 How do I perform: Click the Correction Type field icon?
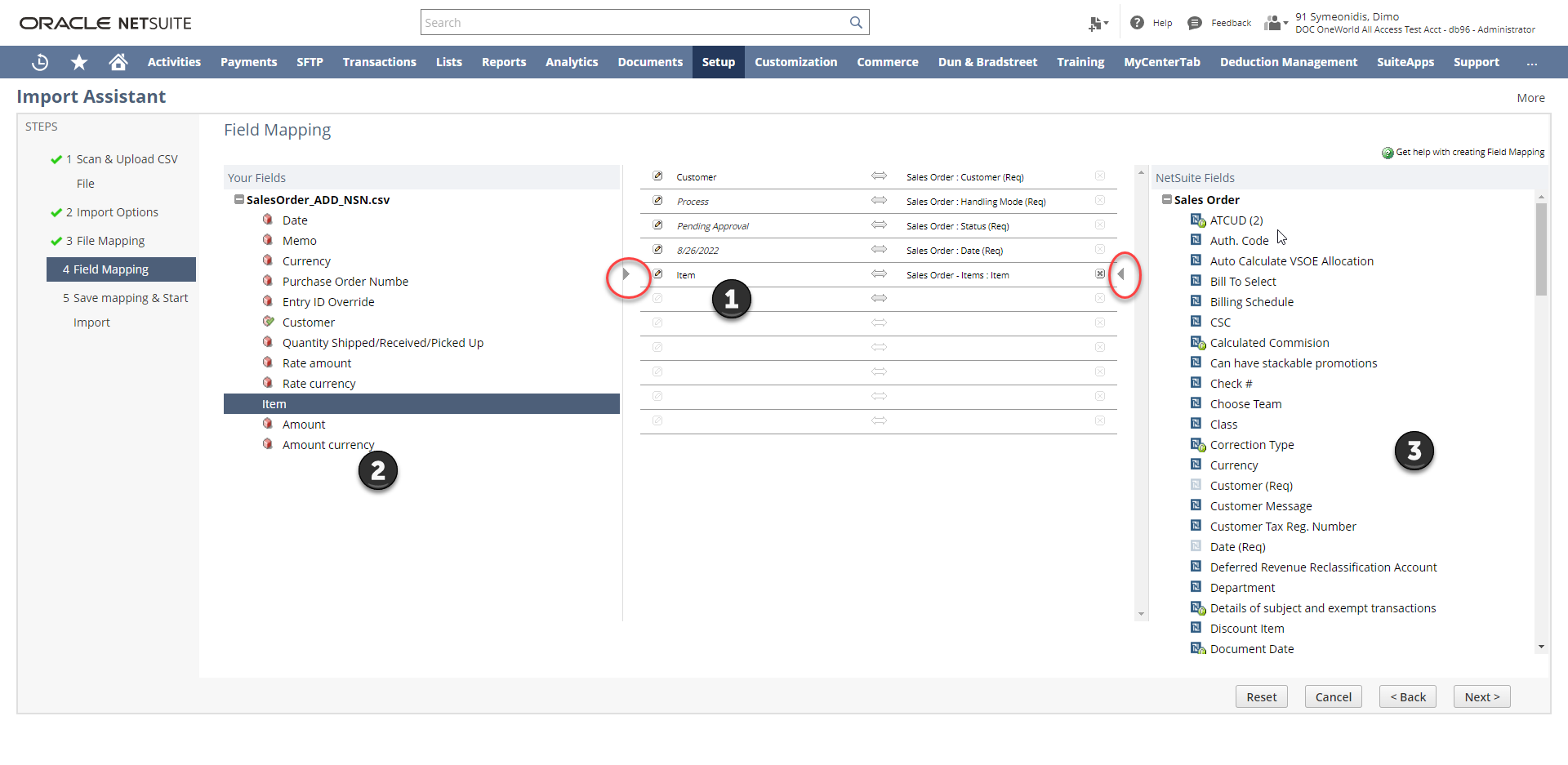(x=1197, y=445)
